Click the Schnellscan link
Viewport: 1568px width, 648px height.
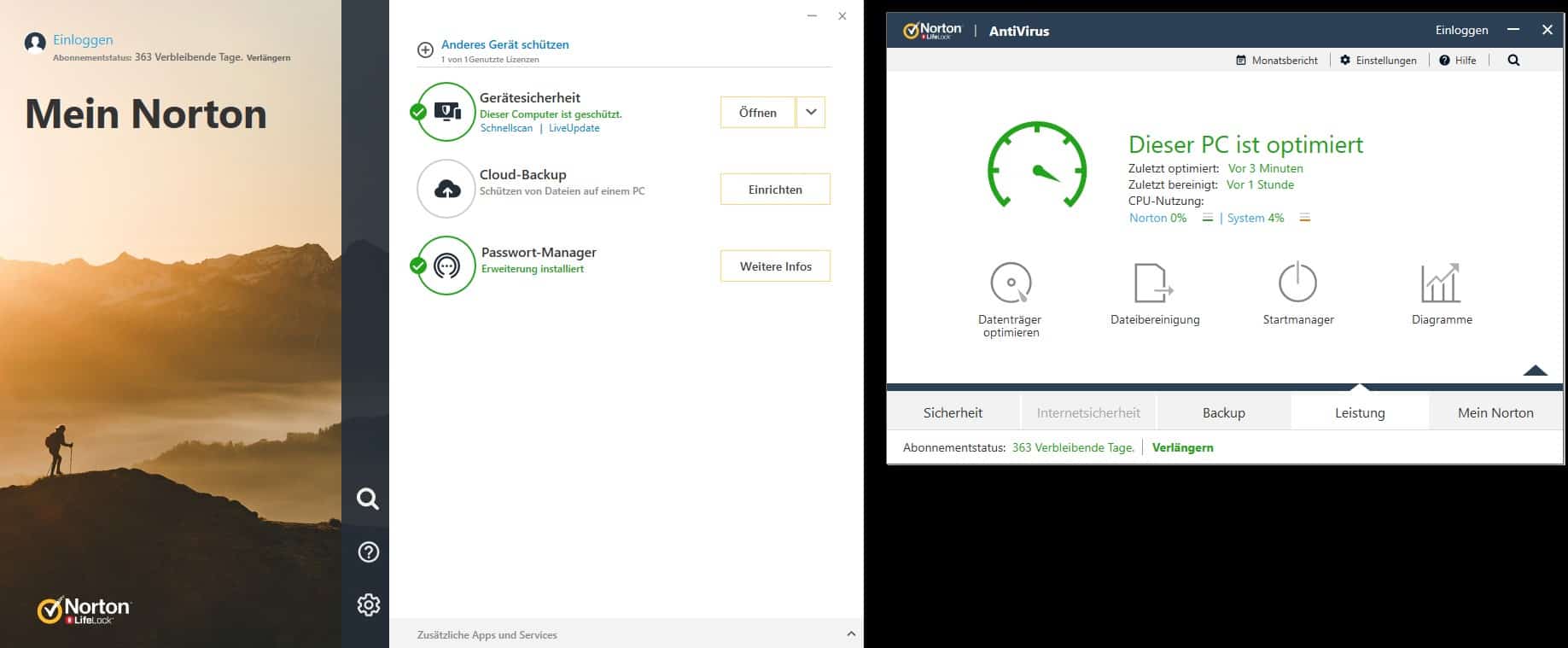click(506, 128)
